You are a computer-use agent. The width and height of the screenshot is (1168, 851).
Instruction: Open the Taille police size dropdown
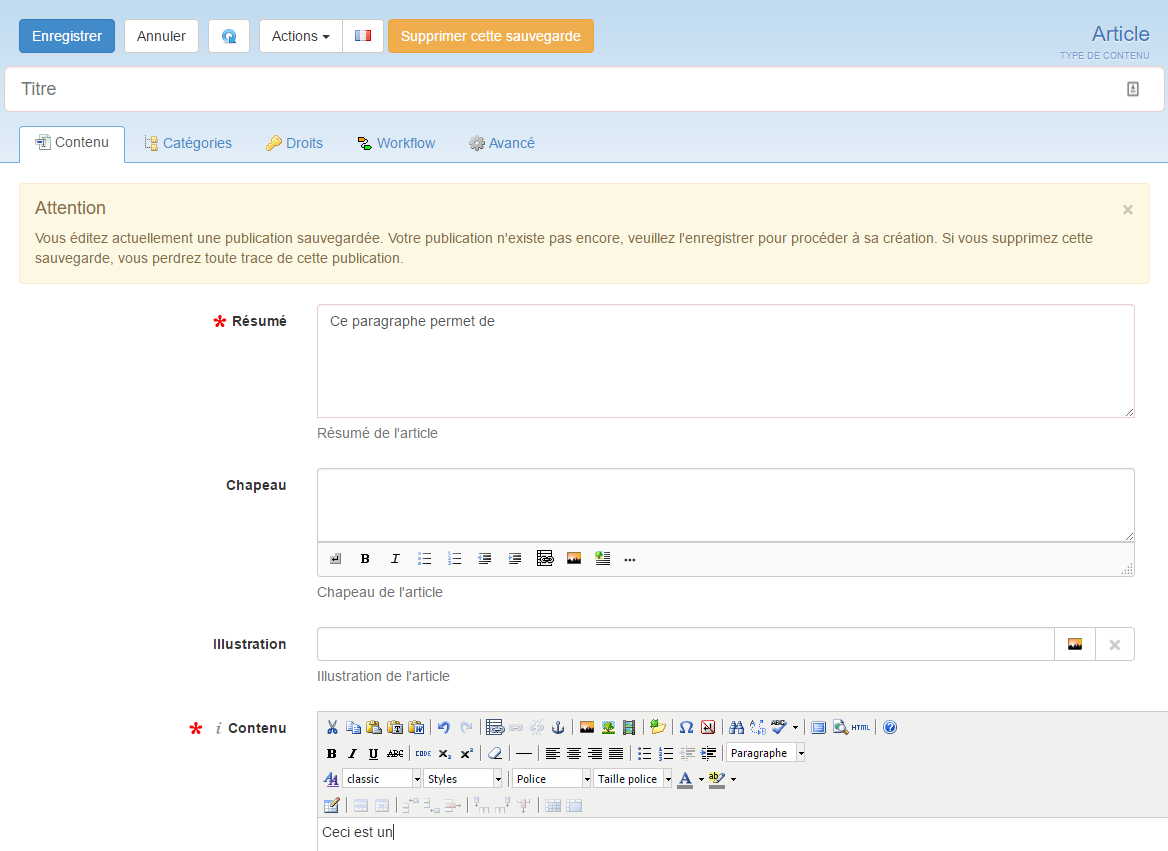click(633, 779)
